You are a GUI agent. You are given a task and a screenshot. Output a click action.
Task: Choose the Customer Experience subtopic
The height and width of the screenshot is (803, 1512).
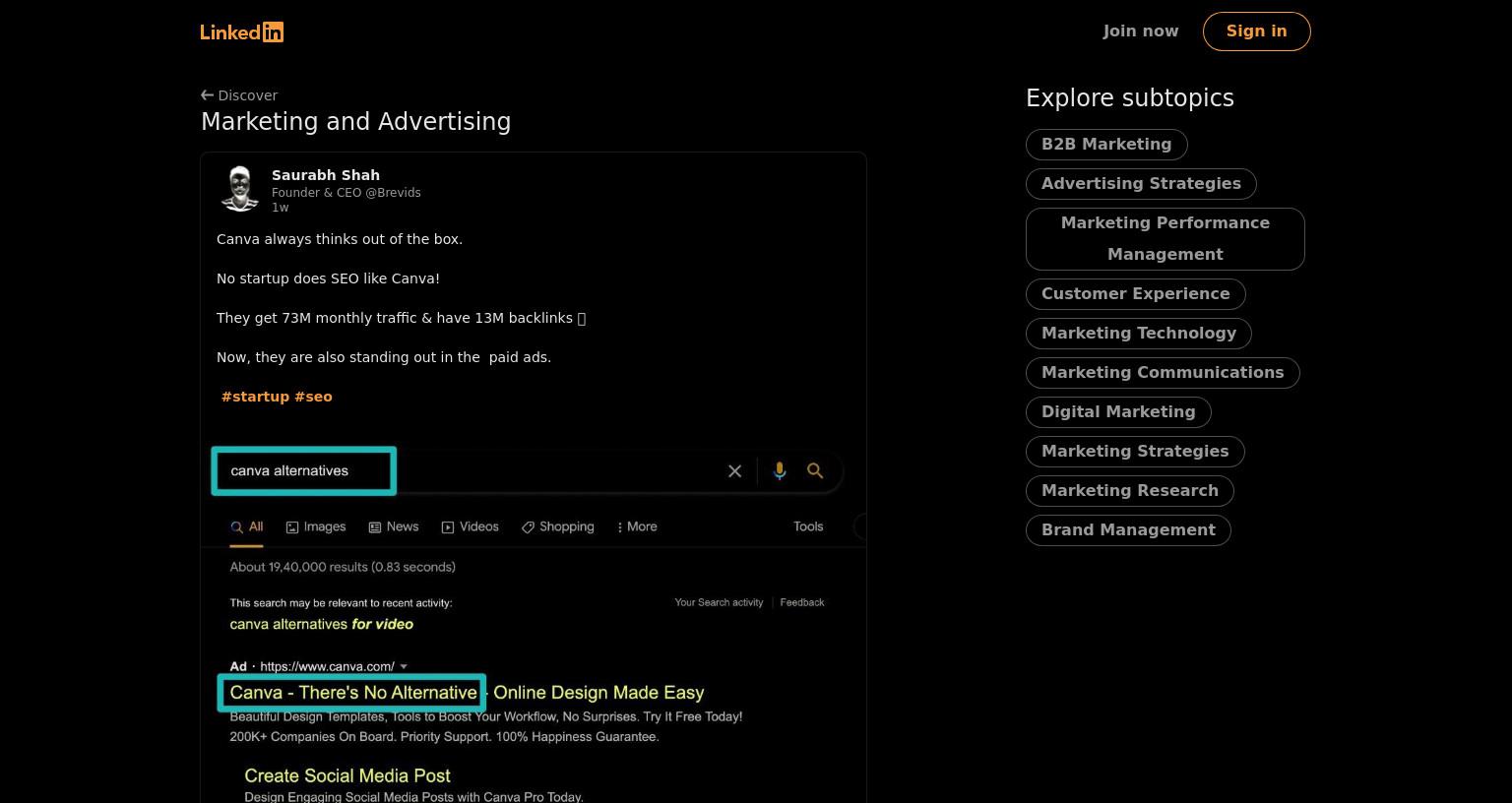[1135, 294]
